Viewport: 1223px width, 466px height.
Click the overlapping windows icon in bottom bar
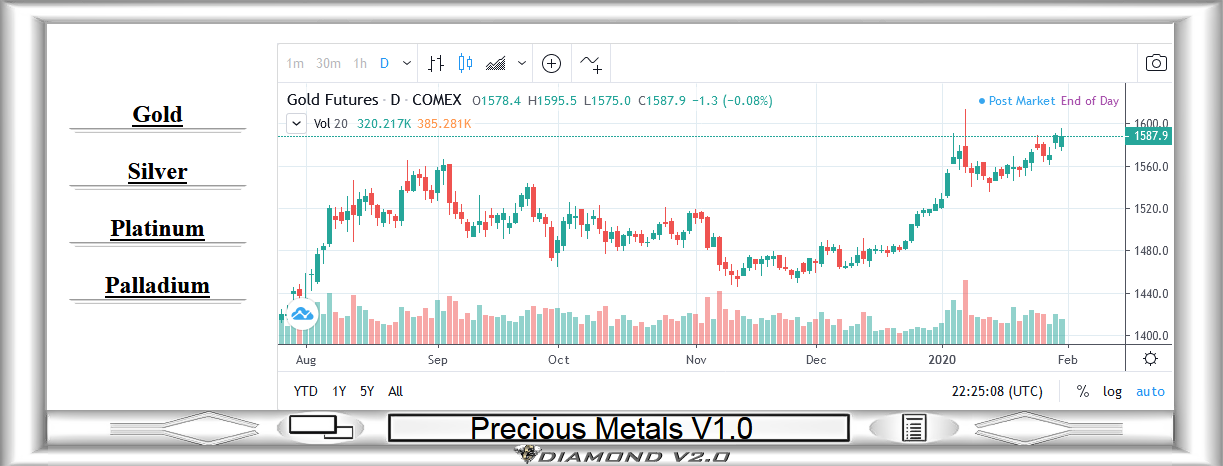[x=321, y=427]
